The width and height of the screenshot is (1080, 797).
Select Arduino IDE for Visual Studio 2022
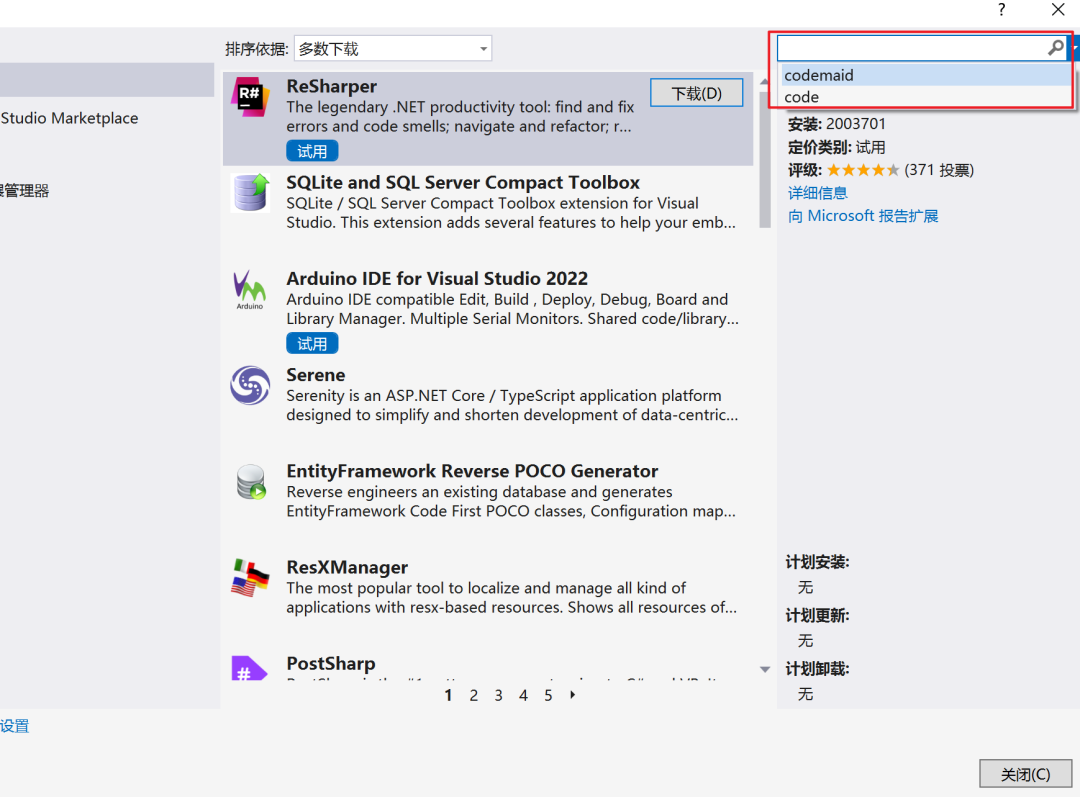(437, 279)
